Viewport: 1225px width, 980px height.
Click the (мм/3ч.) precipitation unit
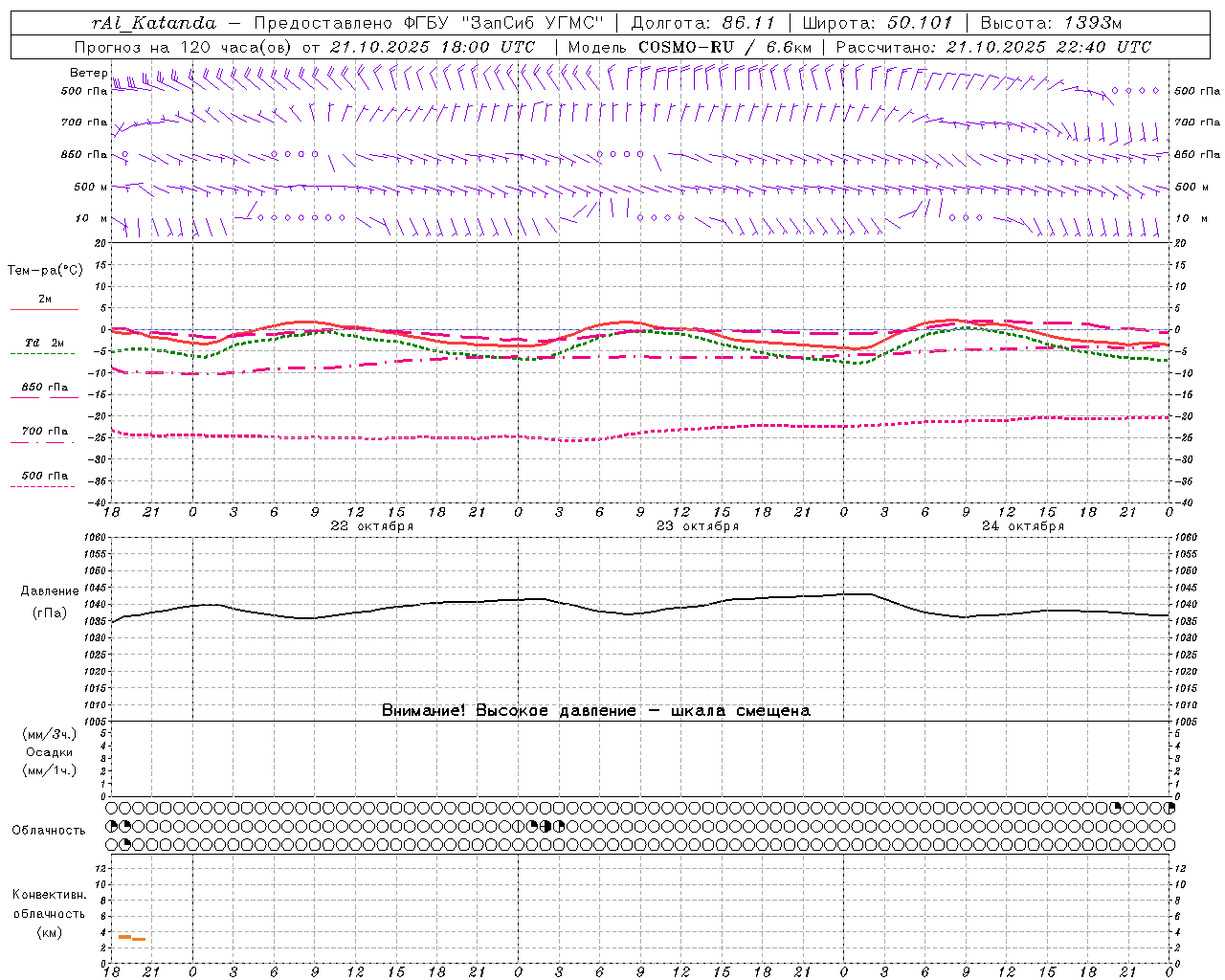[50, 734]
